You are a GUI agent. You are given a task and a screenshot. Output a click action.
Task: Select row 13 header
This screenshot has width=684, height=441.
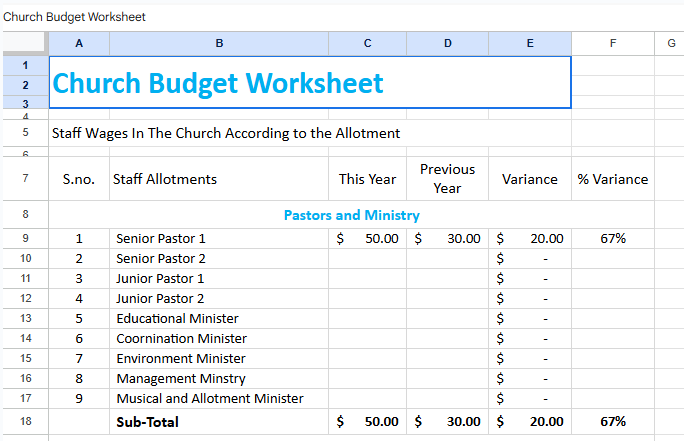[x=25, y=318]
